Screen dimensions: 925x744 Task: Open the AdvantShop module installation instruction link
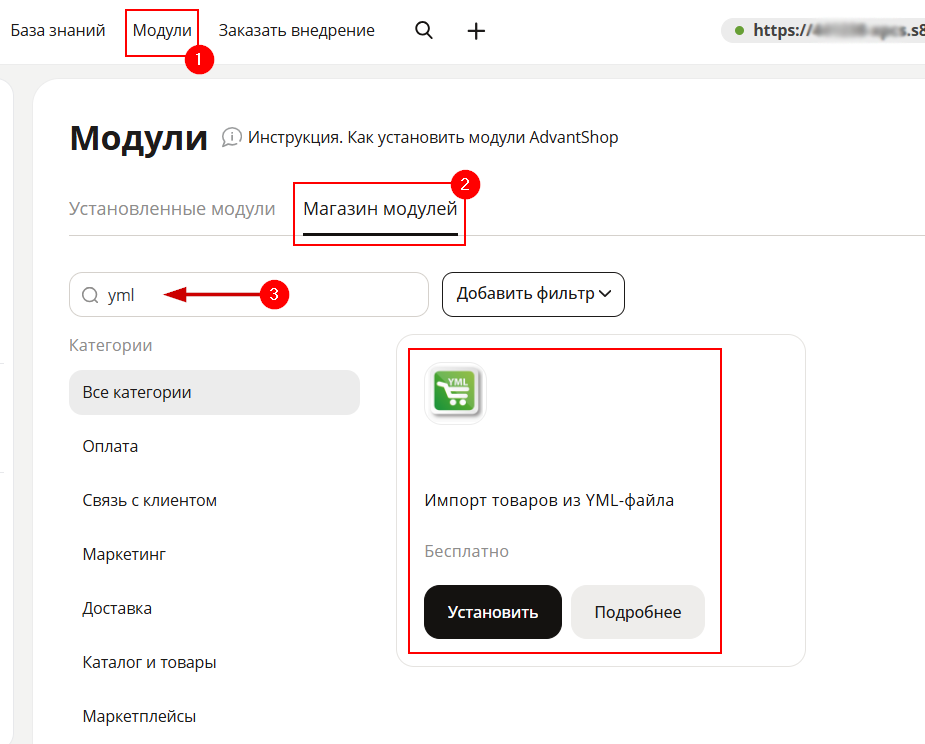click(x=433, y=137)
